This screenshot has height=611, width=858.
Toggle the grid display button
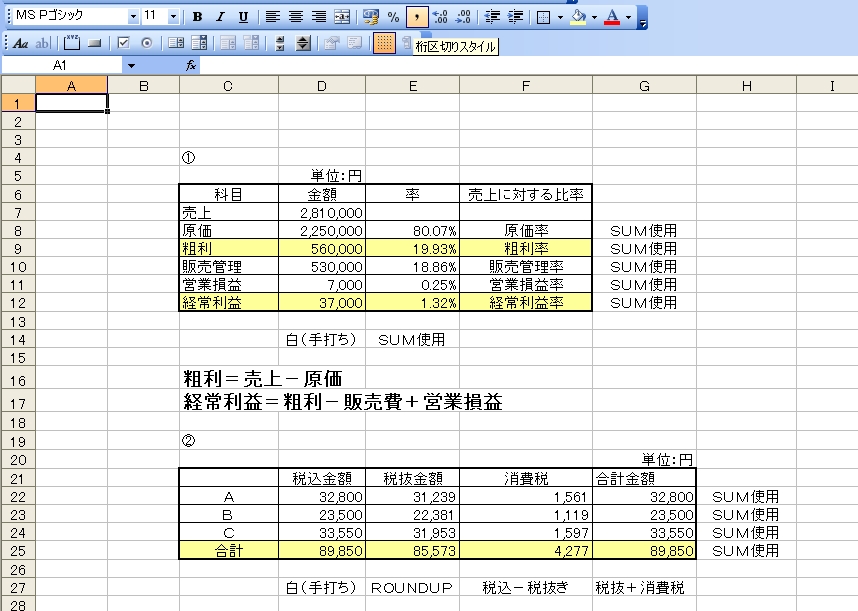point(383,43)
